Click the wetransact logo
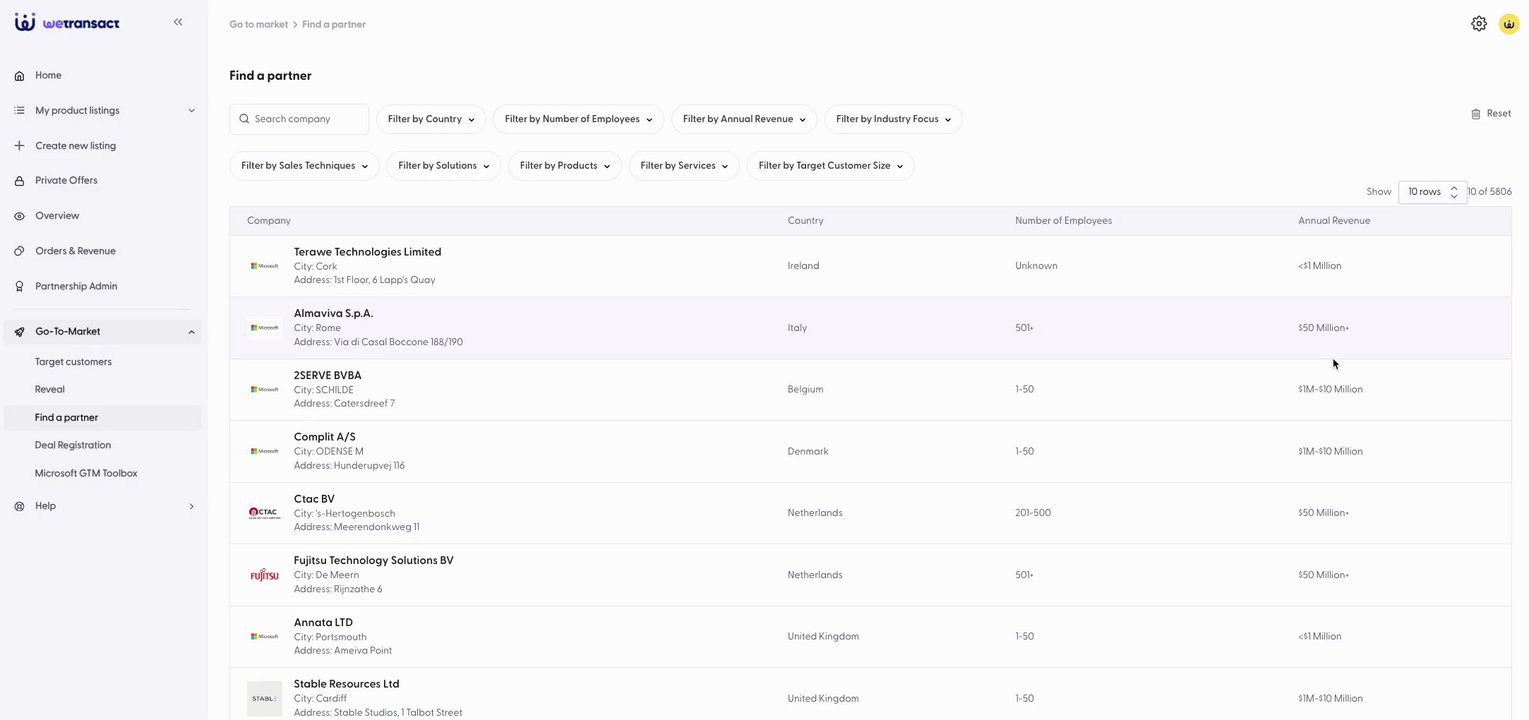Viewport: 1529px width, 720px height. [x=67, y=22]
